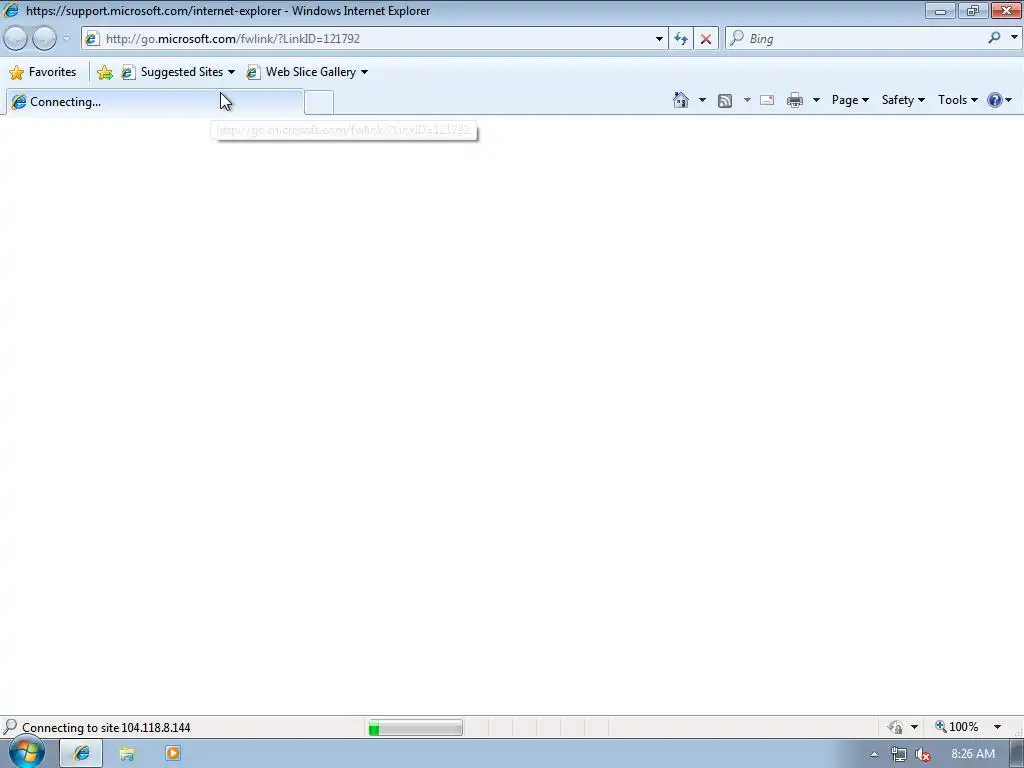Click the page loading progress bar
1024x768 pixels.
[x=415, y=728]
